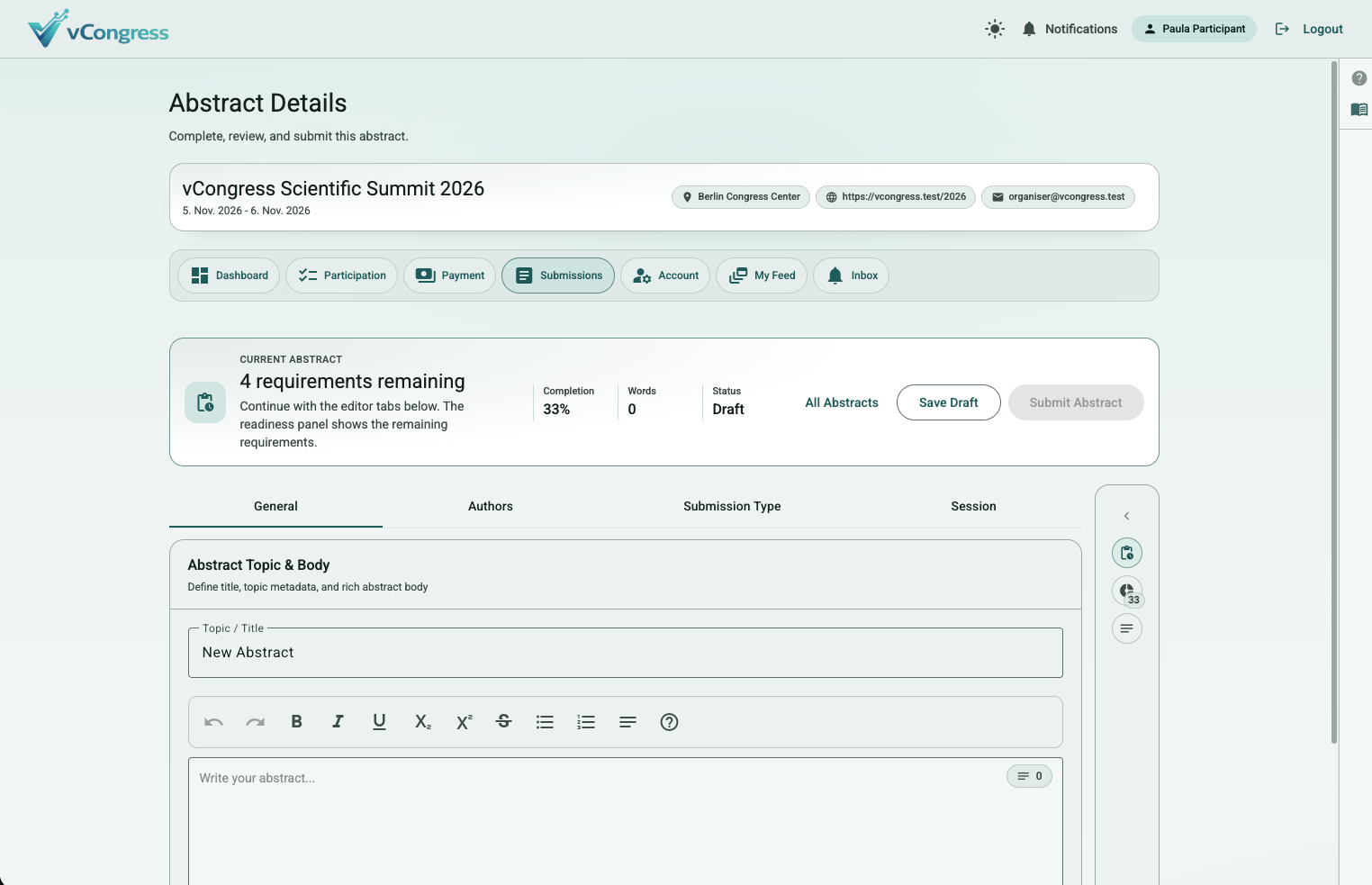The image size is (1372, 885).
Task: Insert a bulleted list
Action: (545, 722)
